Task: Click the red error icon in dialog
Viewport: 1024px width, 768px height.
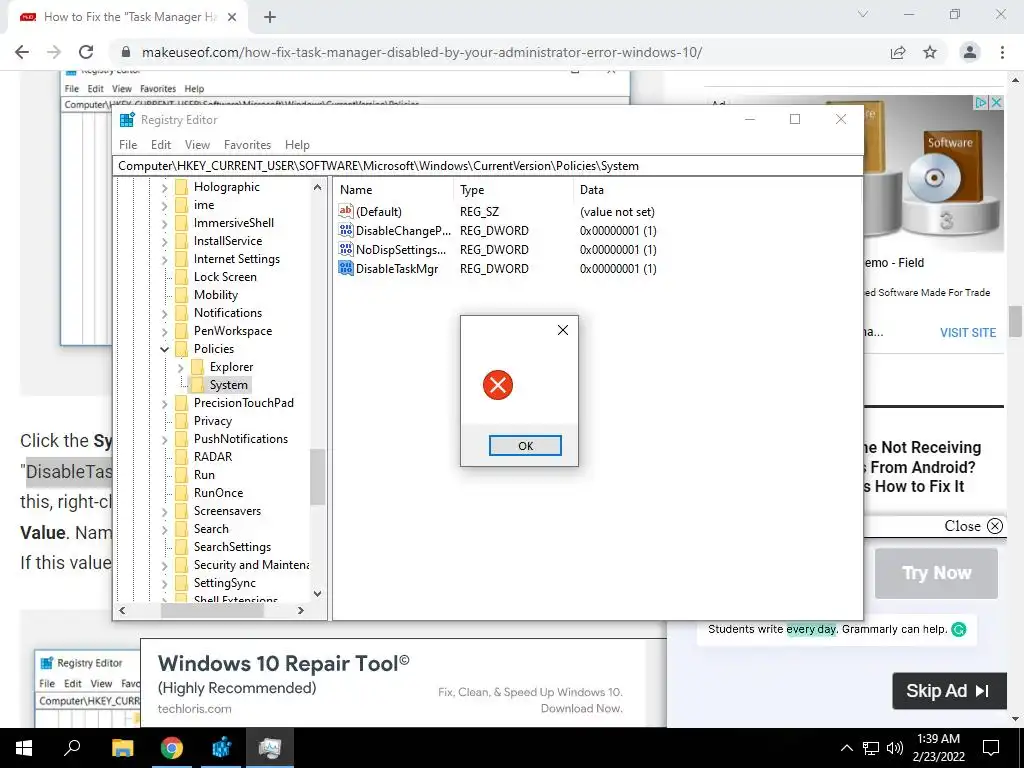Action: 498,385
